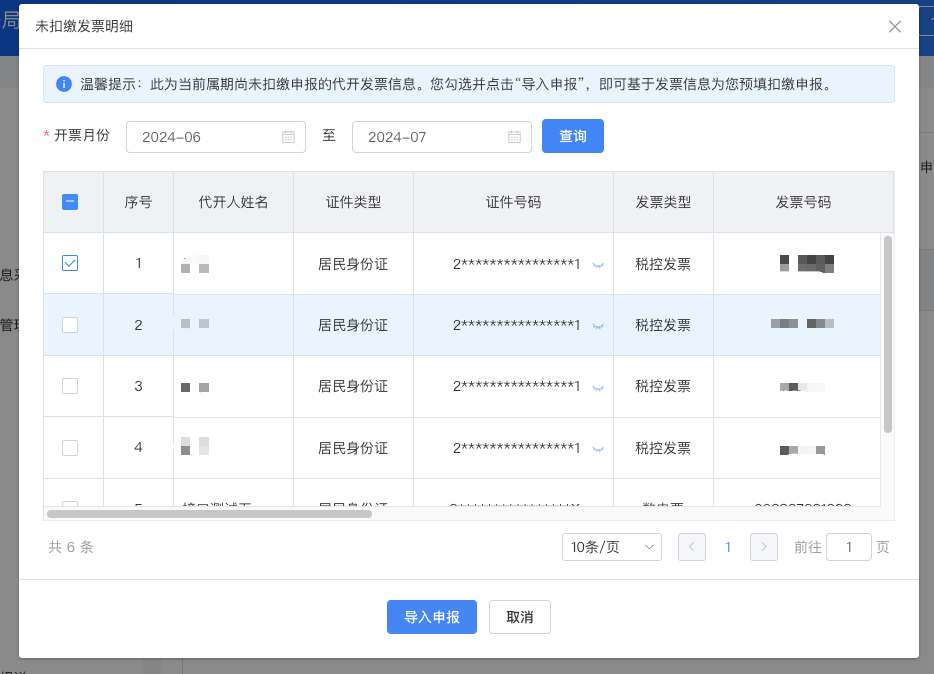The height and width of the screenshot is (674, 934).
Task: Uncheck the checkbox for row 1
Action: click(70, 263)
